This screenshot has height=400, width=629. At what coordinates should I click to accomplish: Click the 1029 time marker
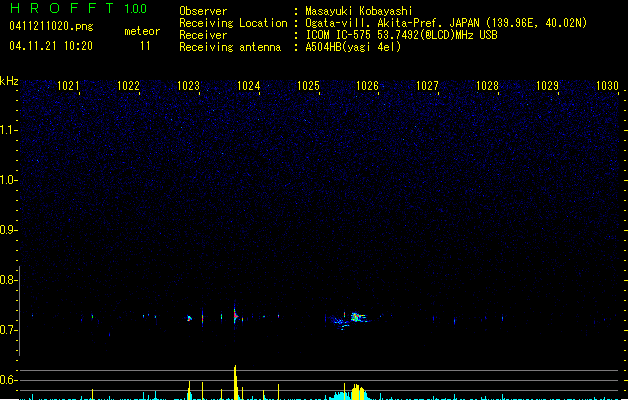pos(547,86)
